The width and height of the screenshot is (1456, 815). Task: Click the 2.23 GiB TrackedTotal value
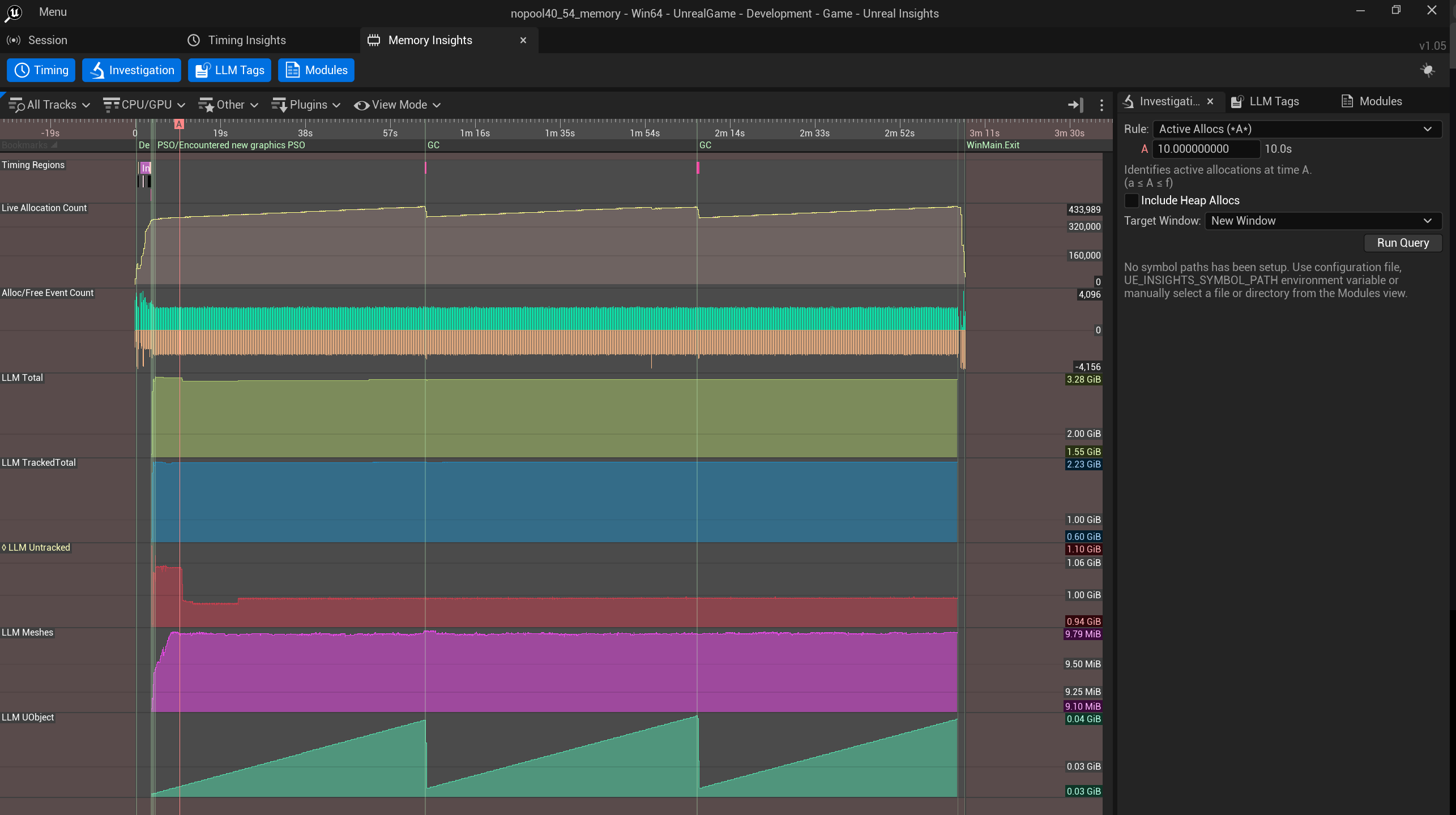[1083, 464]
